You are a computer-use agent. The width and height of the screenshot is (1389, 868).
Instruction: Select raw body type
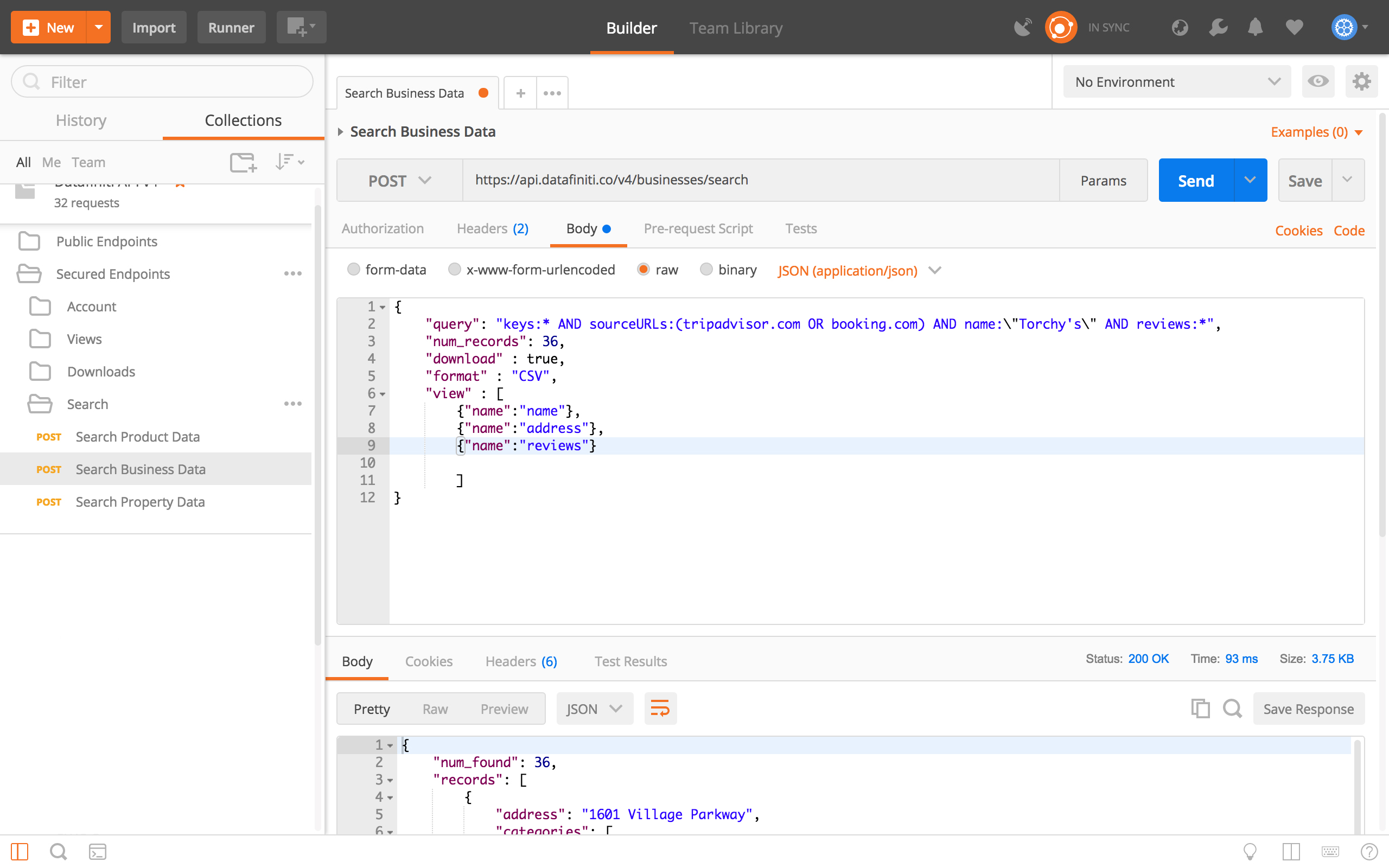[x=643, y=269]
